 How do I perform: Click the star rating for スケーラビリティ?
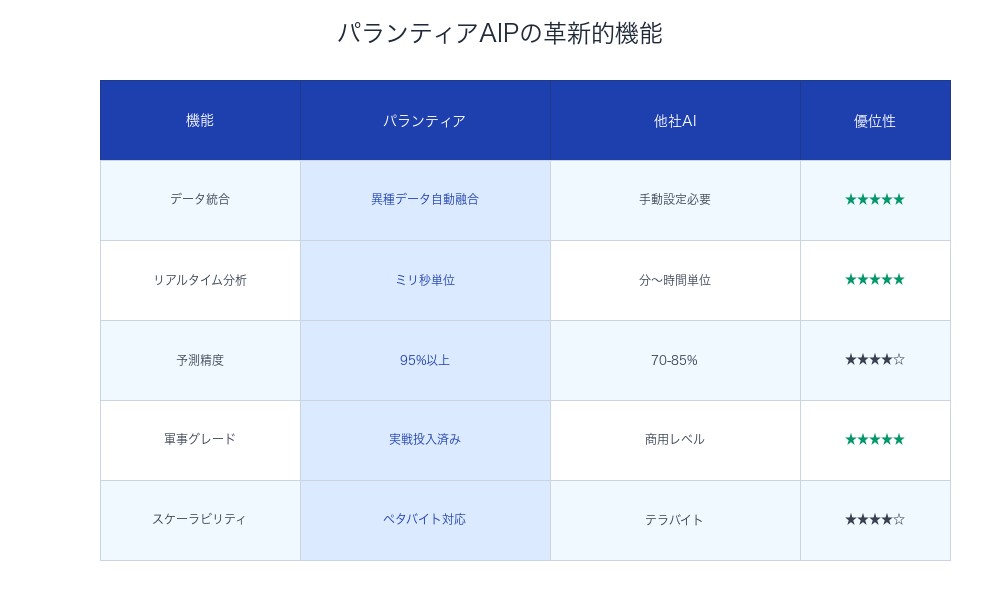pos(875,519)
